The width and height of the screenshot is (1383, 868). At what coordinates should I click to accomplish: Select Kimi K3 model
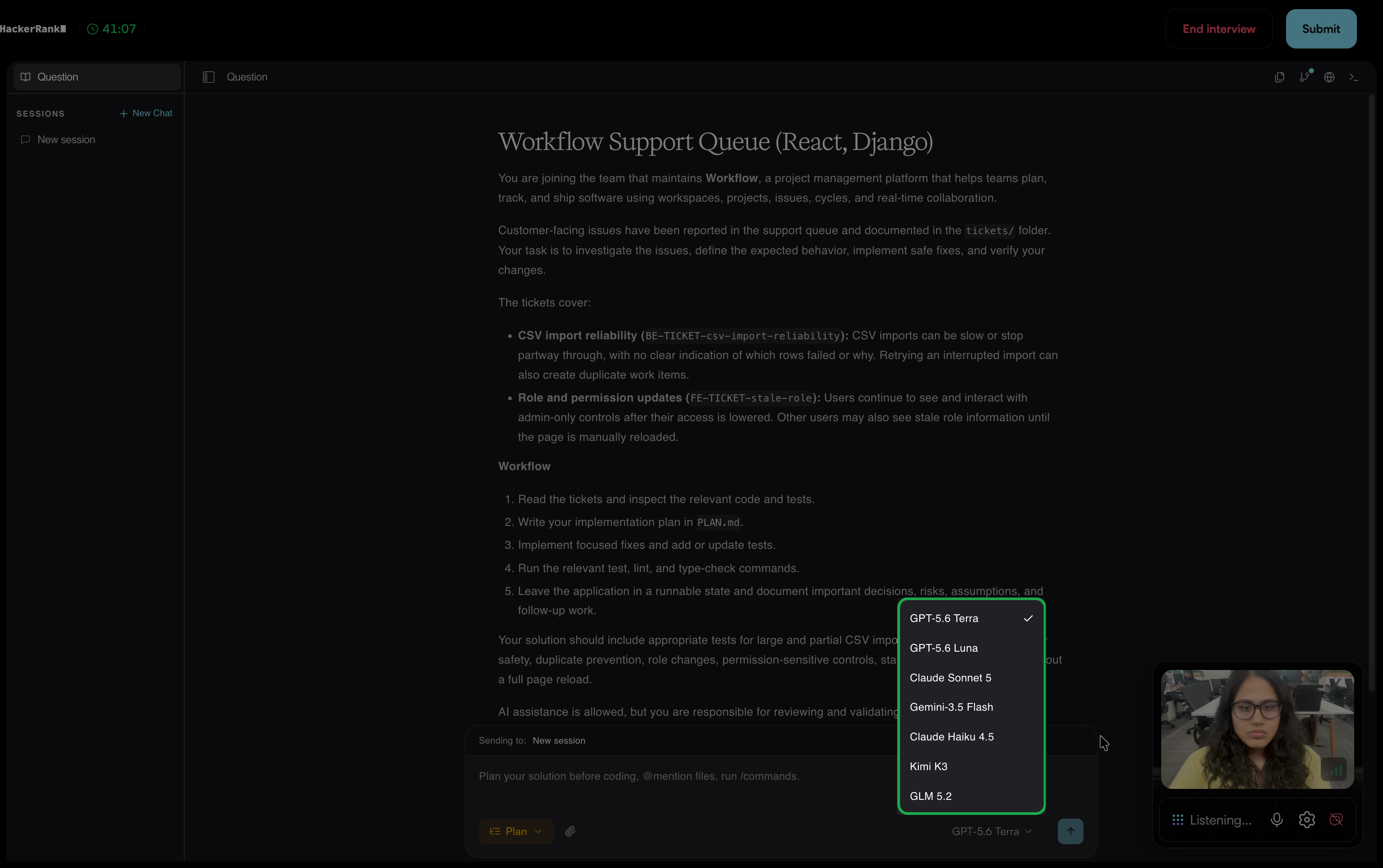click(x=971, y=766)
